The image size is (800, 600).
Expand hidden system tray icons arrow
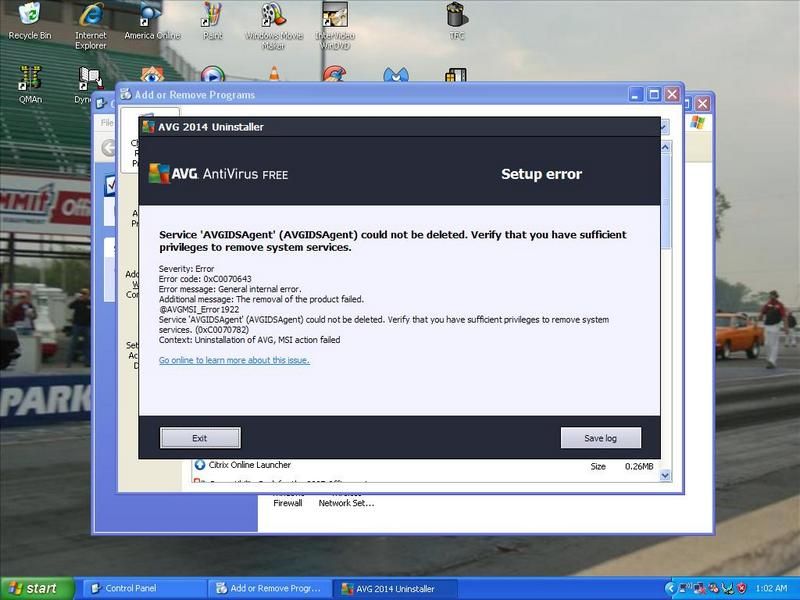(x=671, y=588)
